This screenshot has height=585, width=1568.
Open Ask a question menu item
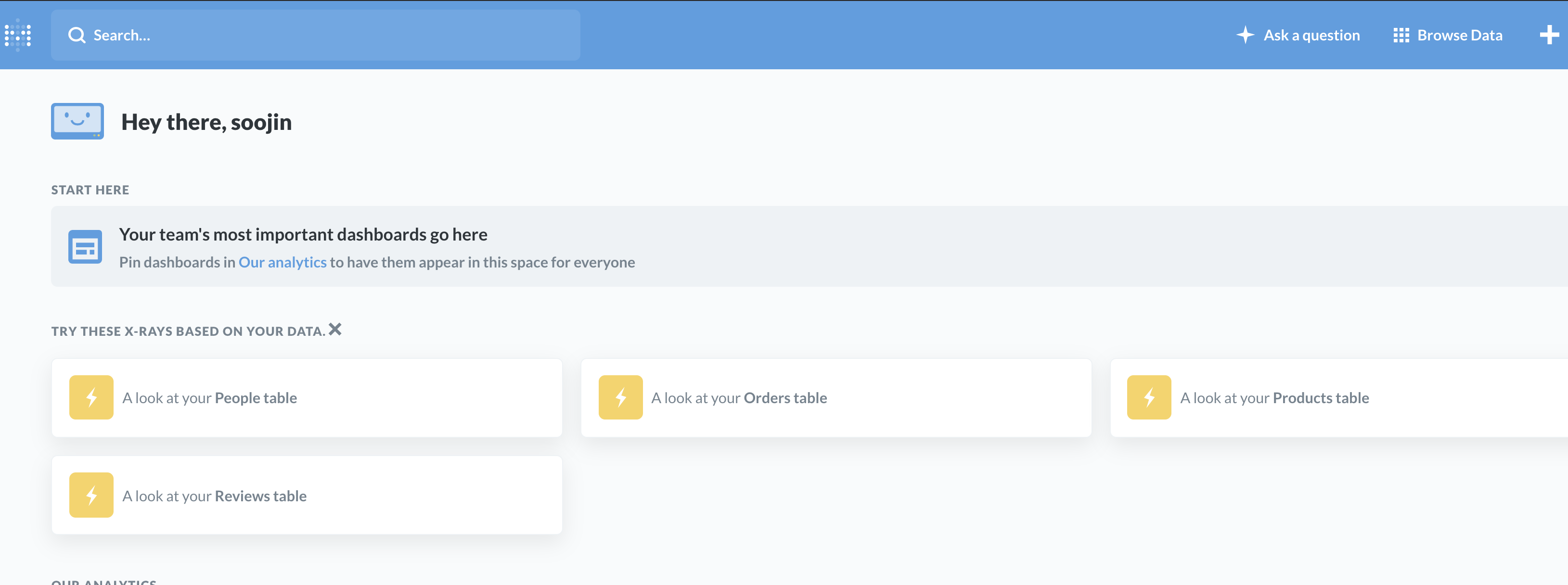(1311, 35)
